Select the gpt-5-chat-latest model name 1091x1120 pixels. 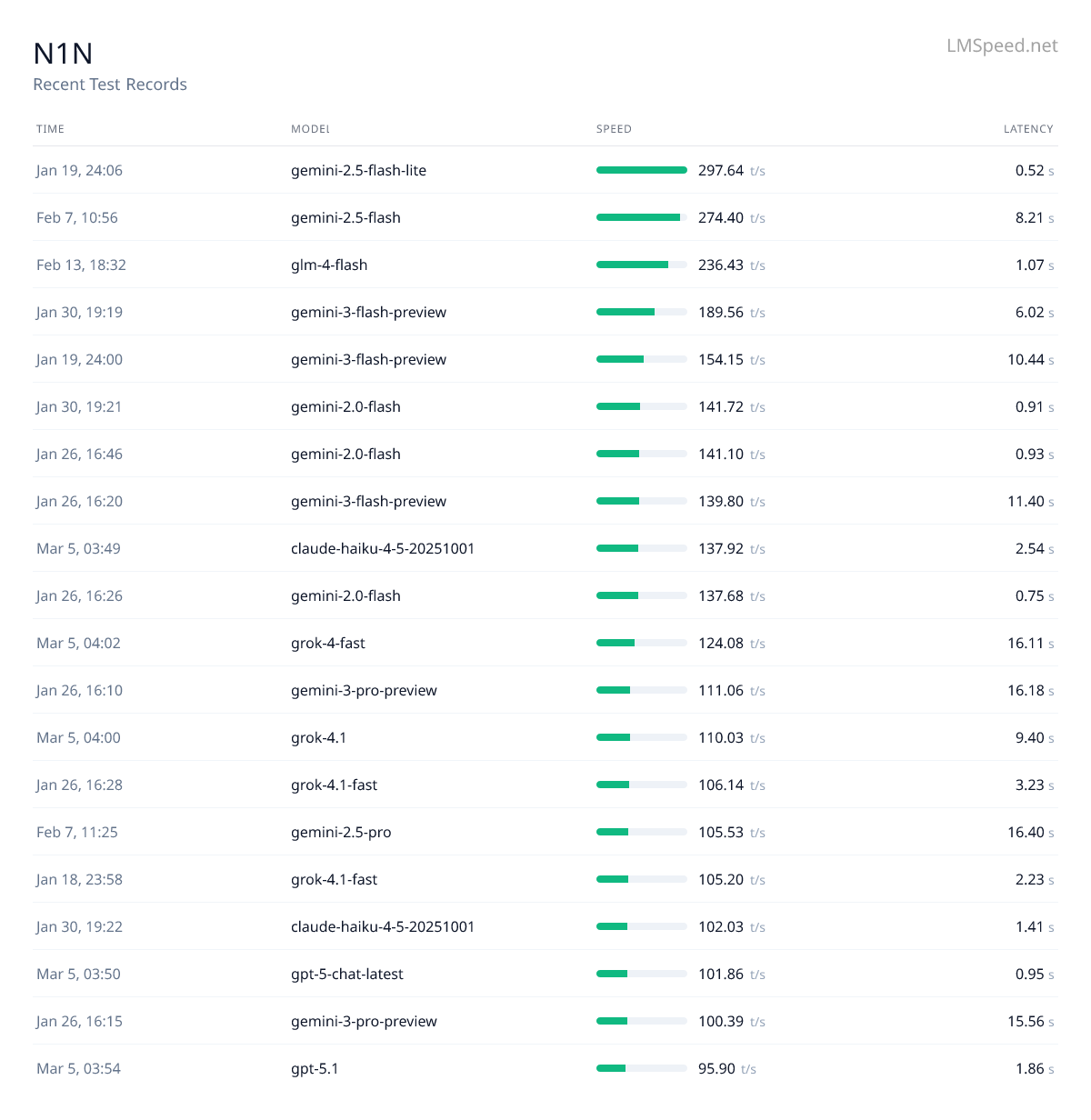(347, 974)
